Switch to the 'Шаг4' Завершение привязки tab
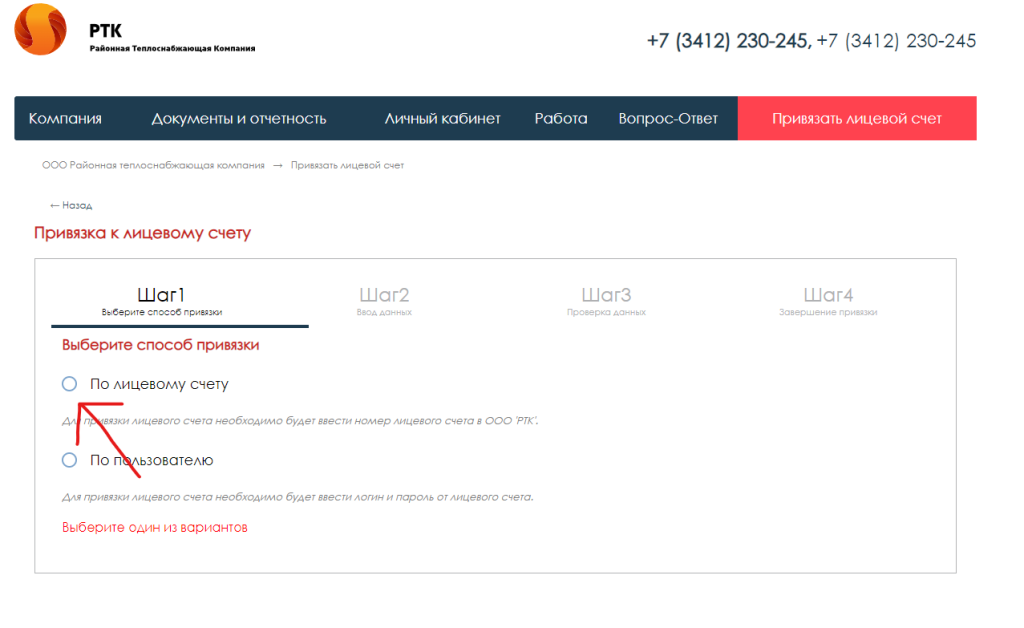Image resolution: width=1024 pixels, height=628 pixels. (828, 301)
